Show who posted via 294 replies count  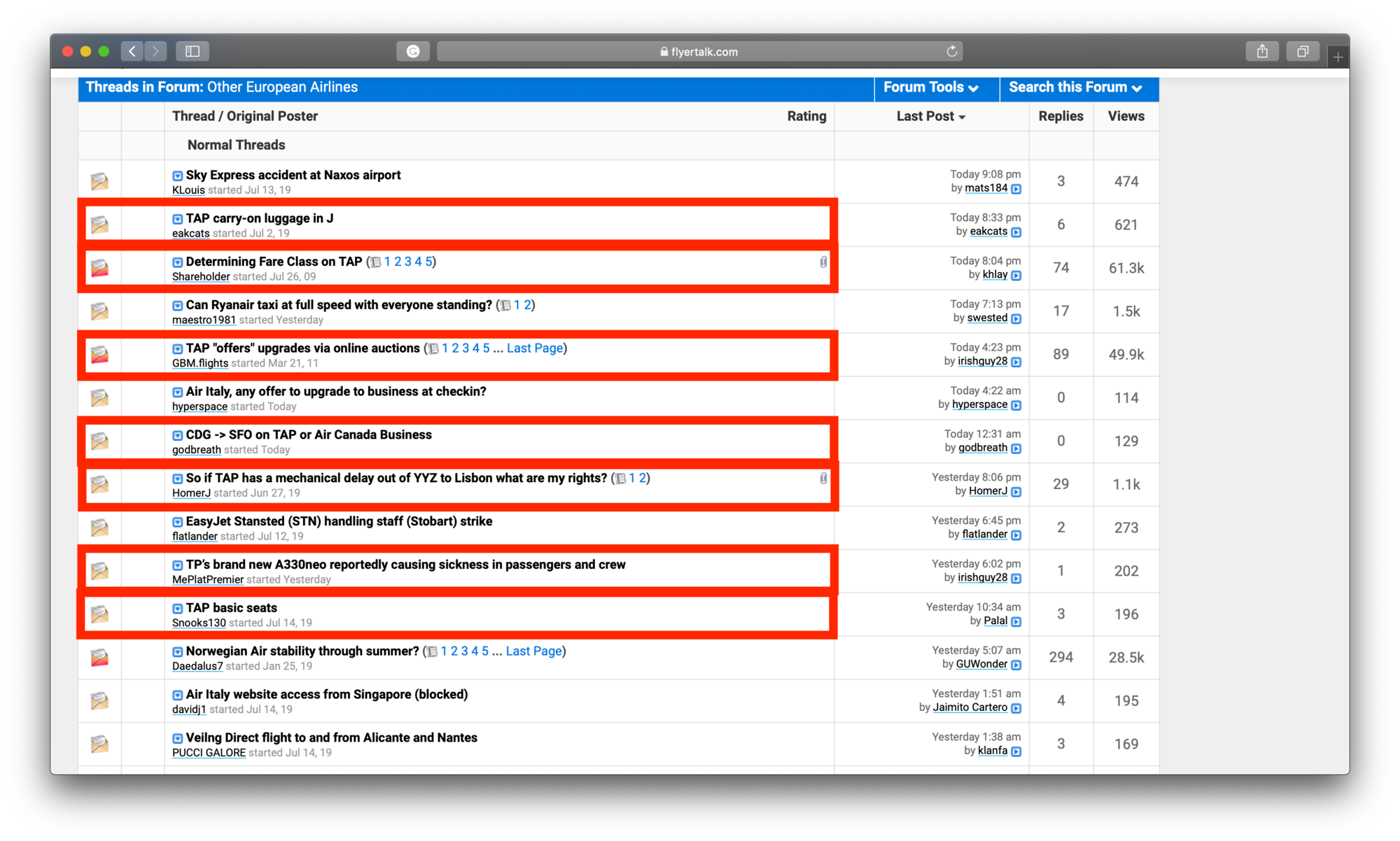pos(1060,658)
